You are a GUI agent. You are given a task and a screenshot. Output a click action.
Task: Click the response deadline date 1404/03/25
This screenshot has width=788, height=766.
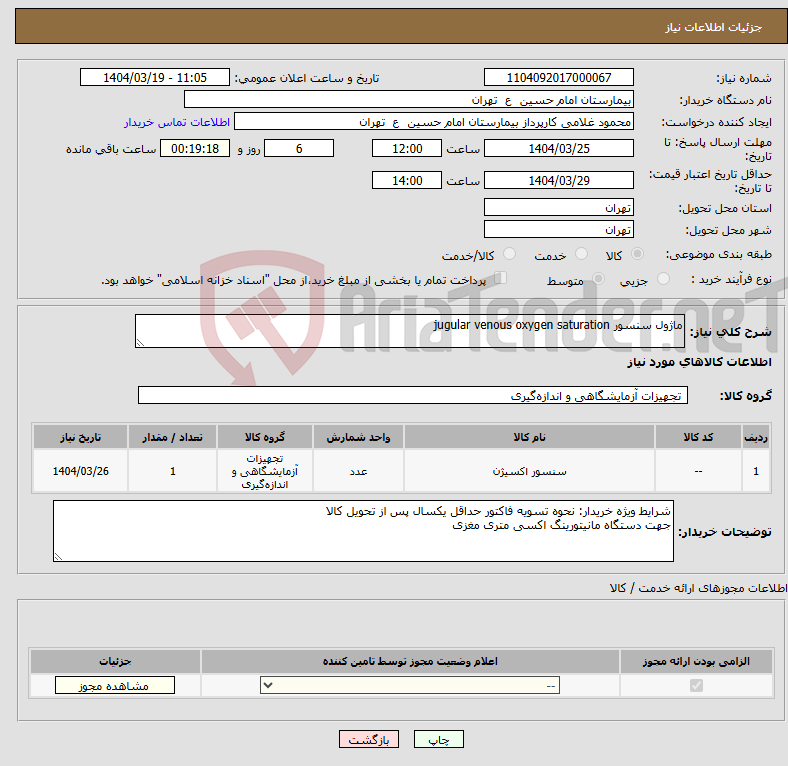click(559, 148)
